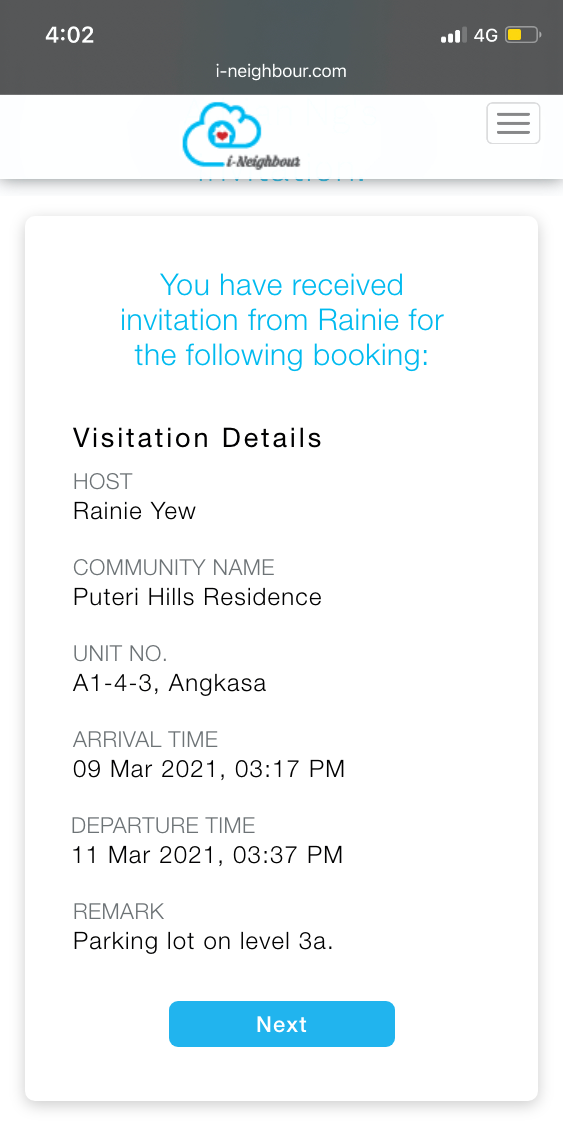The width and height of the screenshot is (563, 1140).
Task: Tap the HOST field label
Action: [x=103, y=481]
